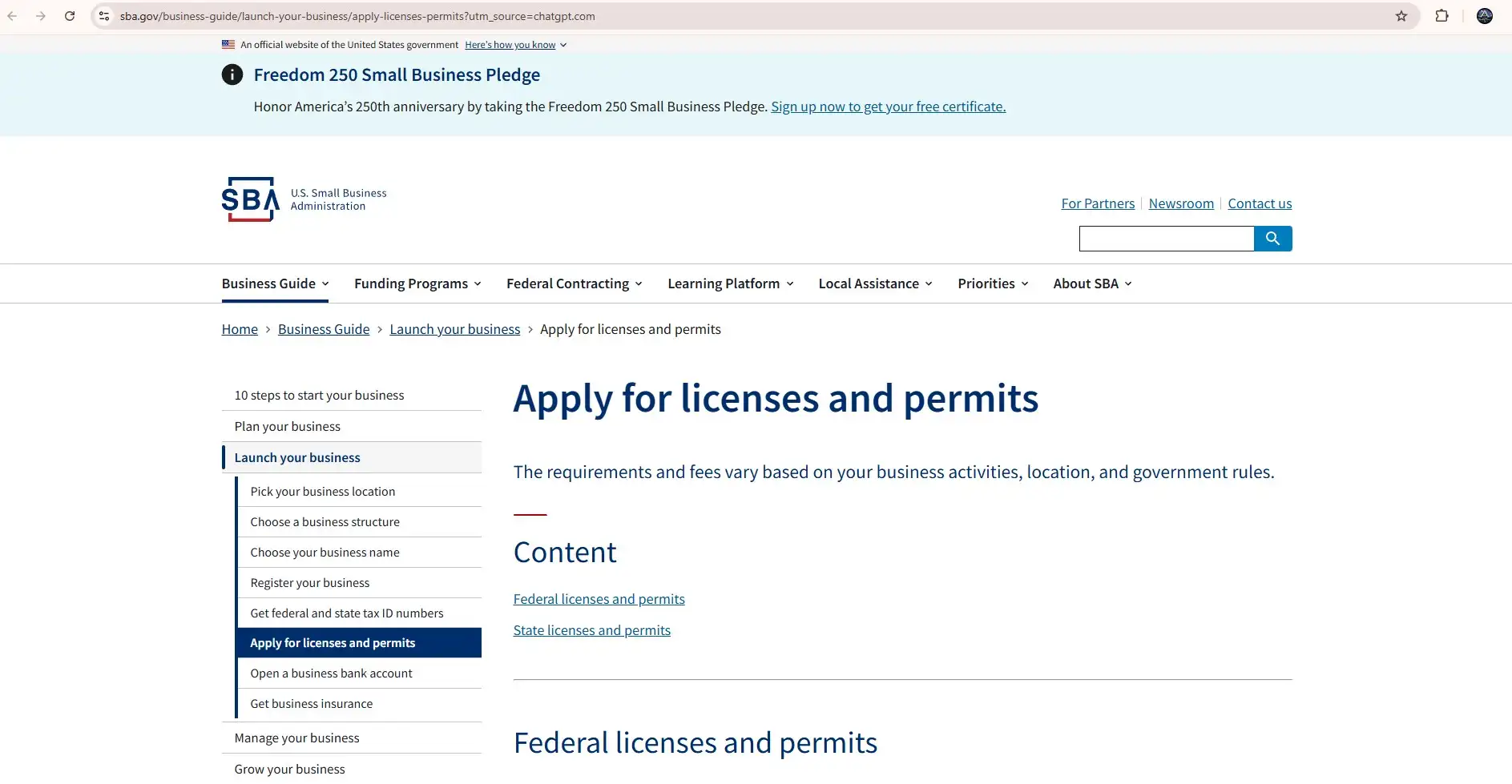Open the browser profile avatar
Viewport: 1512px width, 784px height.
pyautogui.click(x=1485, y=16)
